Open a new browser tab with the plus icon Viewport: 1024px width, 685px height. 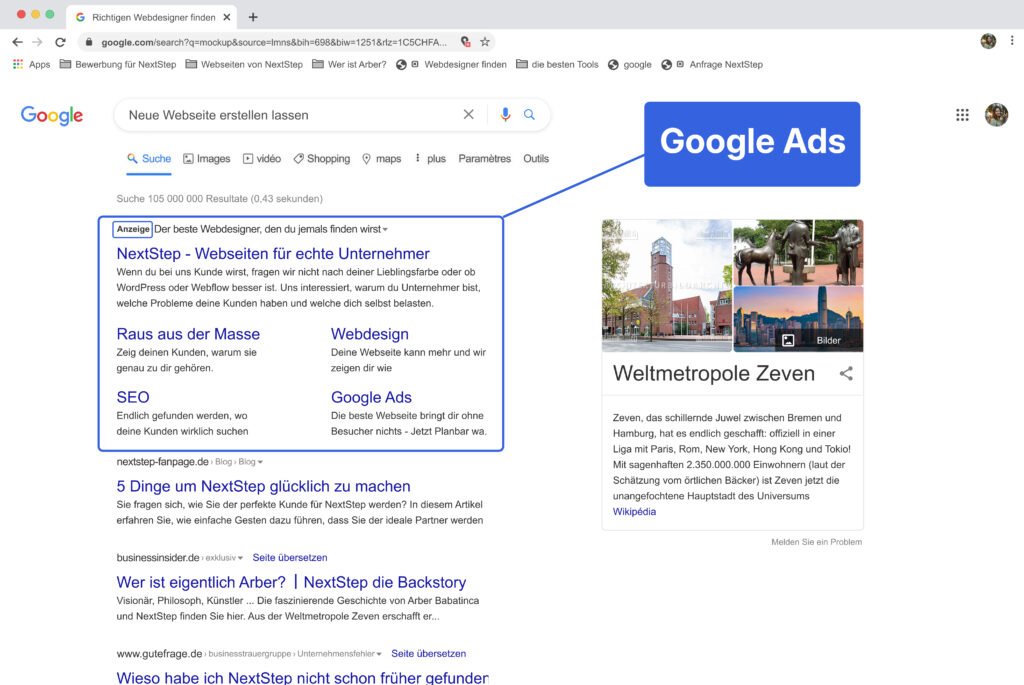253,17
